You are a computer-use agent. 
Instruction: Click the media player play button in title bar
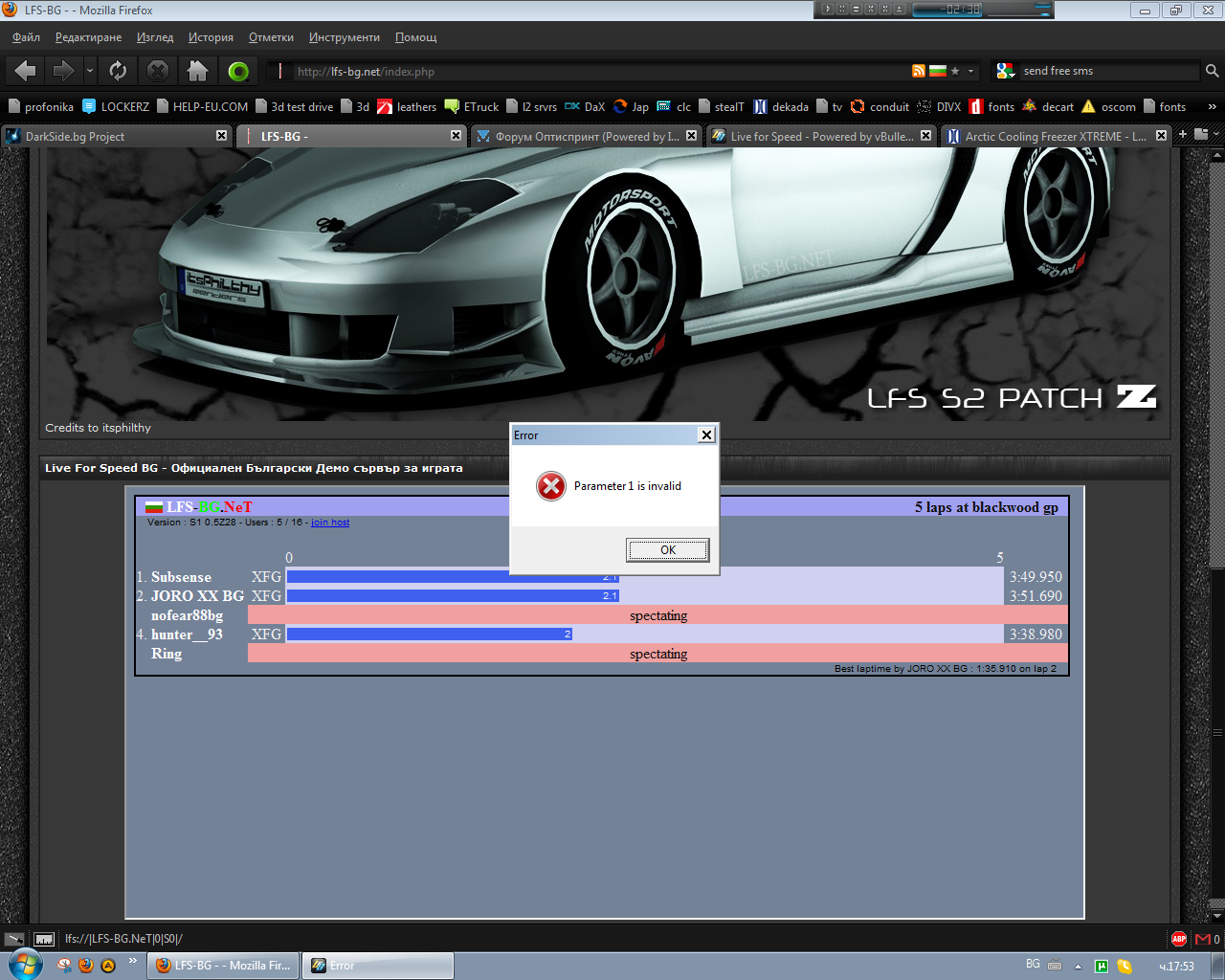pyautogui.click(x=828, y=10)
